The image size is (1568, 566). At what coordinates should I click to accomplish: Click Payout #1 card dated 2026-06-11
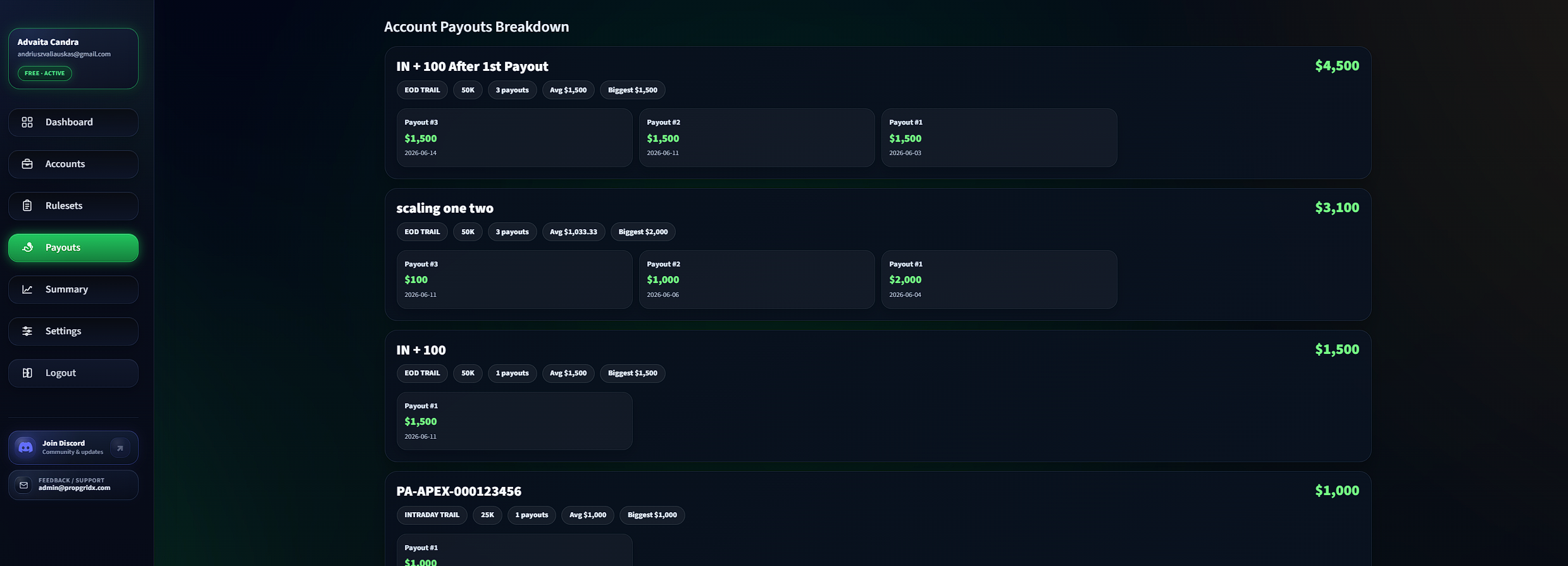(x=514, y=421)
